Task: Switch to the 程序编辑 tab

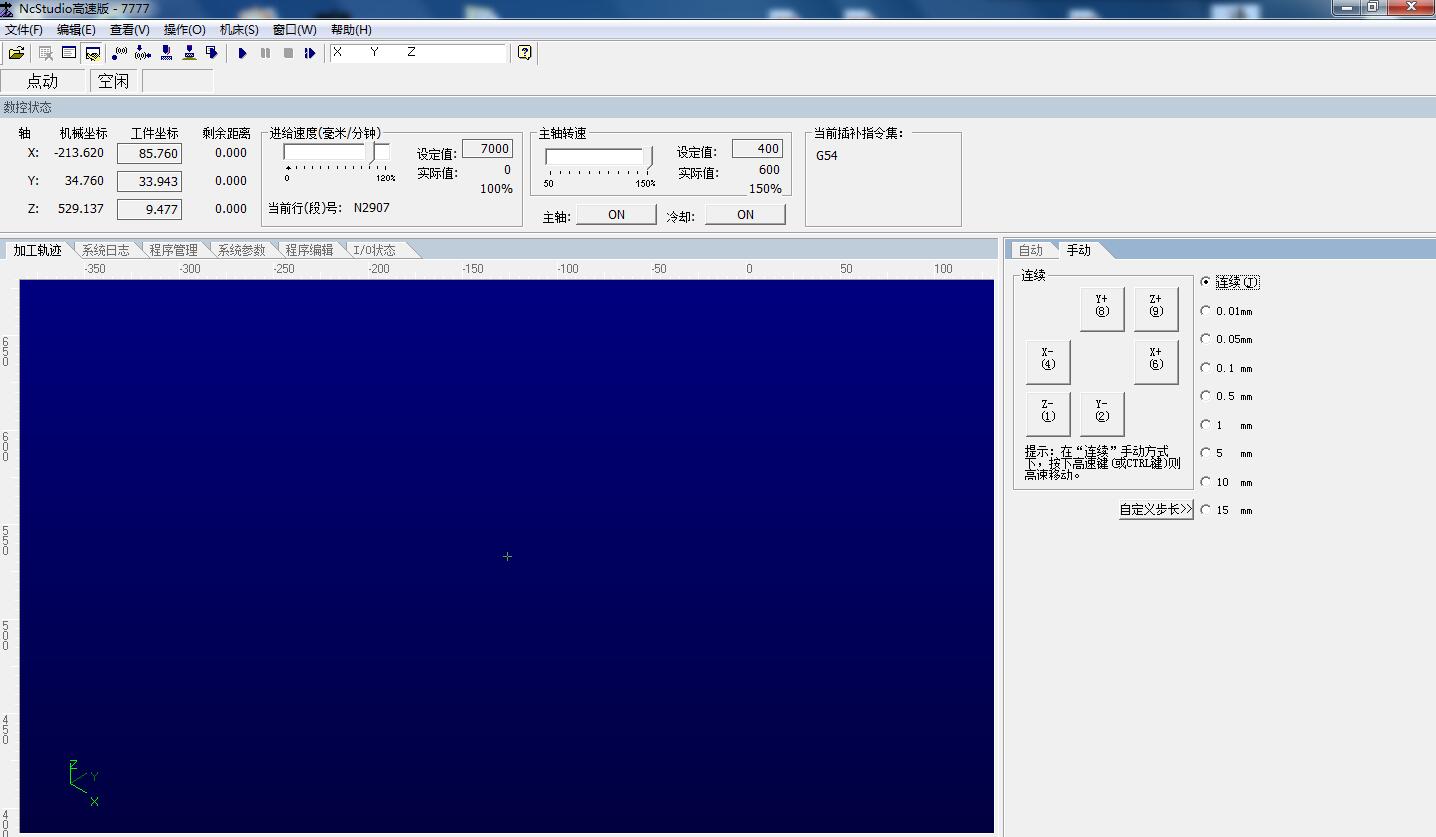Action: 309,250
